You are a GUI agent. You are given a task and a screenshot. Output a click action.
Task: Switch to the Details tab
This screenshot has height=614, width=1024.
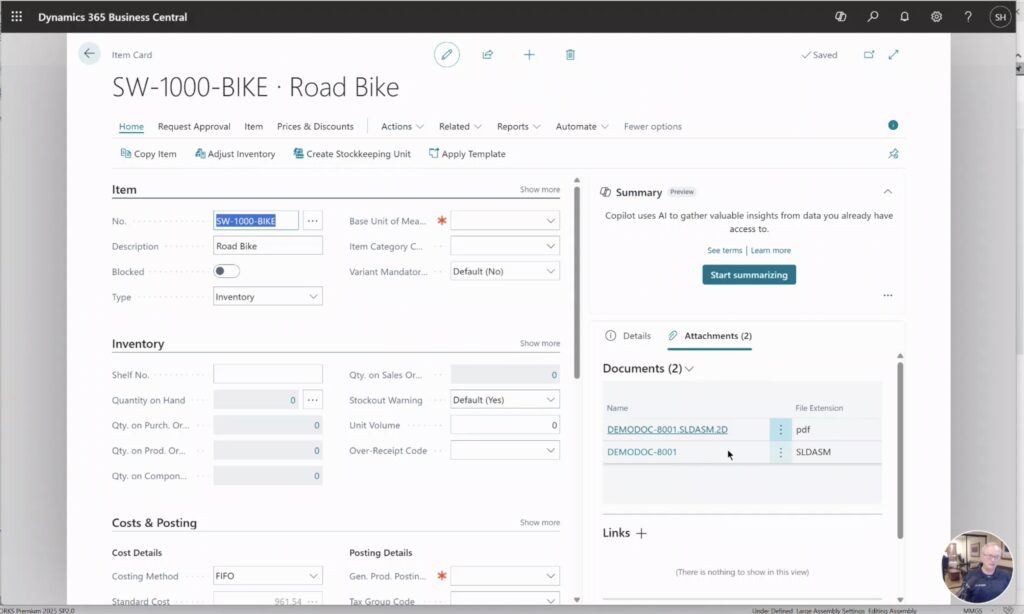tap(628, 336)
